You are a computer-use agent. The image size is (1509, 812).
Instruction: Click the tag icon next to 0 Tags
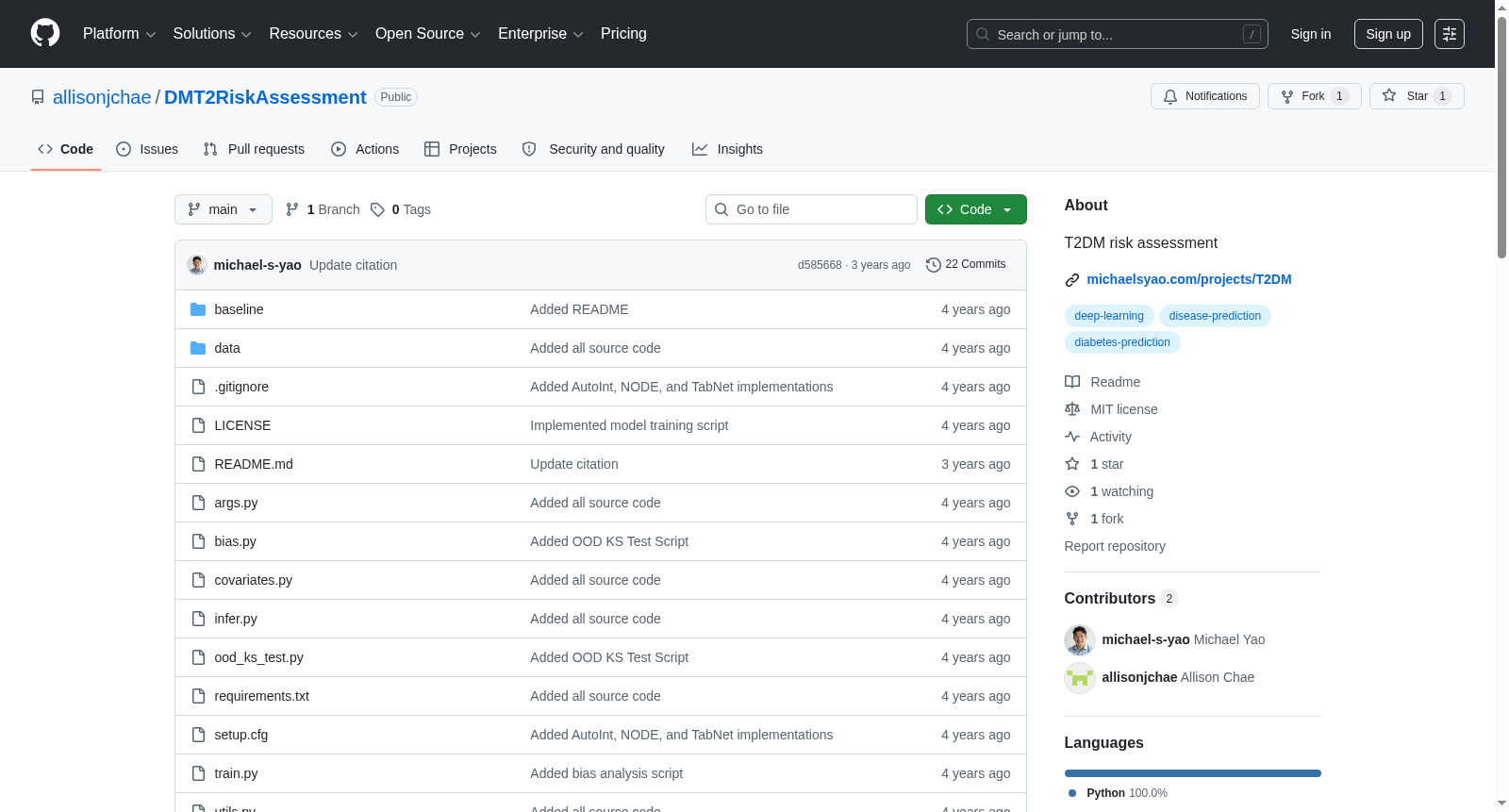377,209
